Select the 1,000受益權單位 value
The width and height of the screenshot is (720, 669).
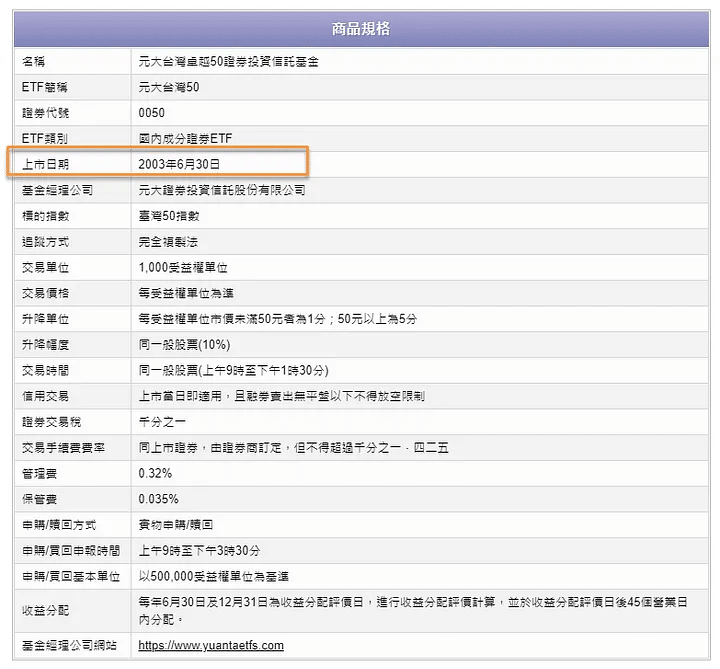(x=183, y=267)
